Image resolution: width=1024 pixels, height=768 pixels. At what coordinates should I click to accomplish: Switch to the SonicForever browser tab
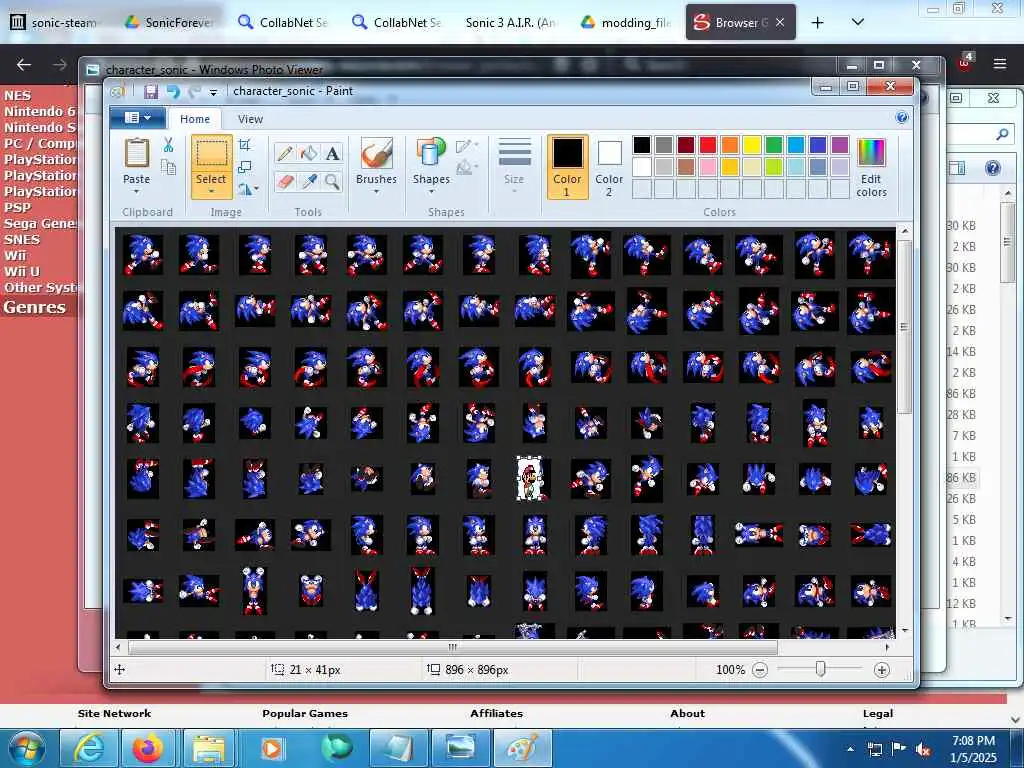coord(170,22)
